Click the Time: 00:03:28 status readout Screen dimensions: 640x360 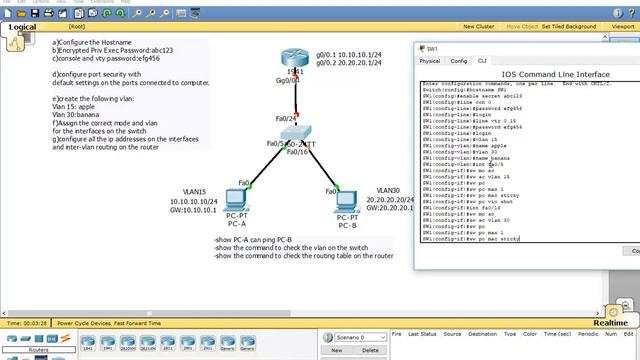(x=27, y=323)
